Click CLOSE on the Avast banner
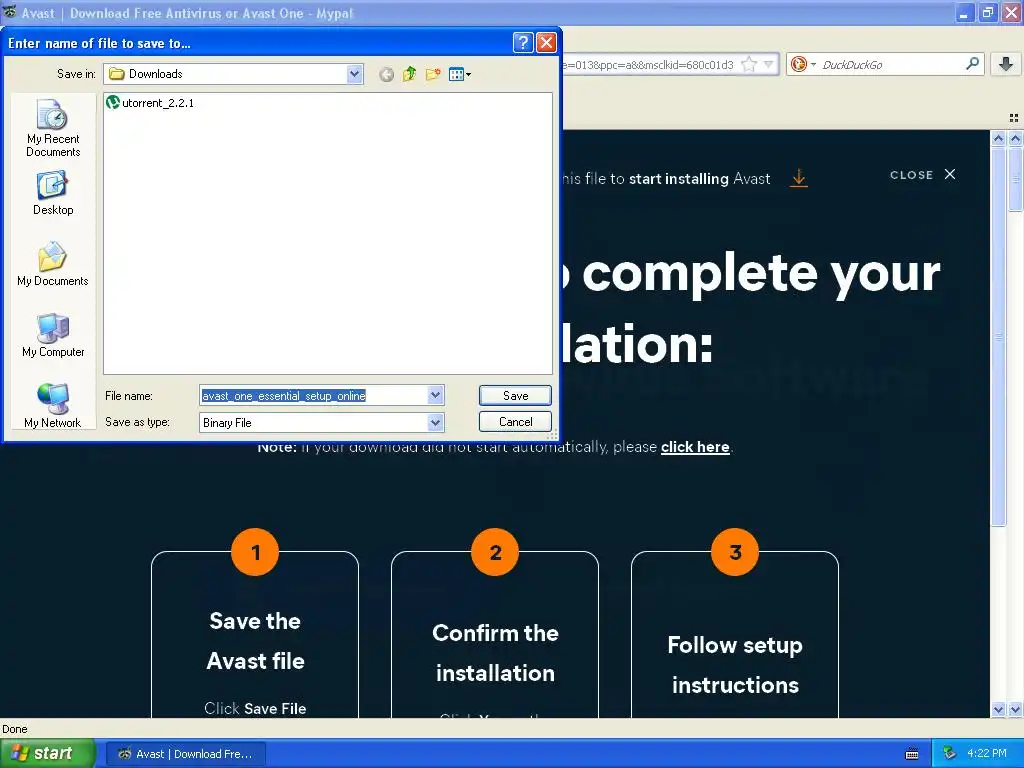The image size is (1024, 768). (x=923, y=174)
